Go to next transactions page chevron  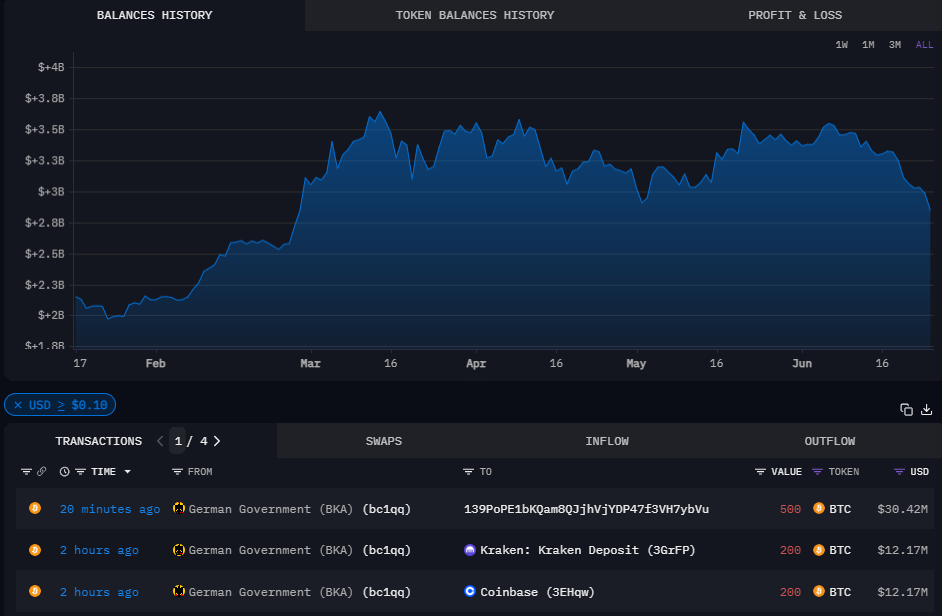pyautogui.click(x=217, y=441)
